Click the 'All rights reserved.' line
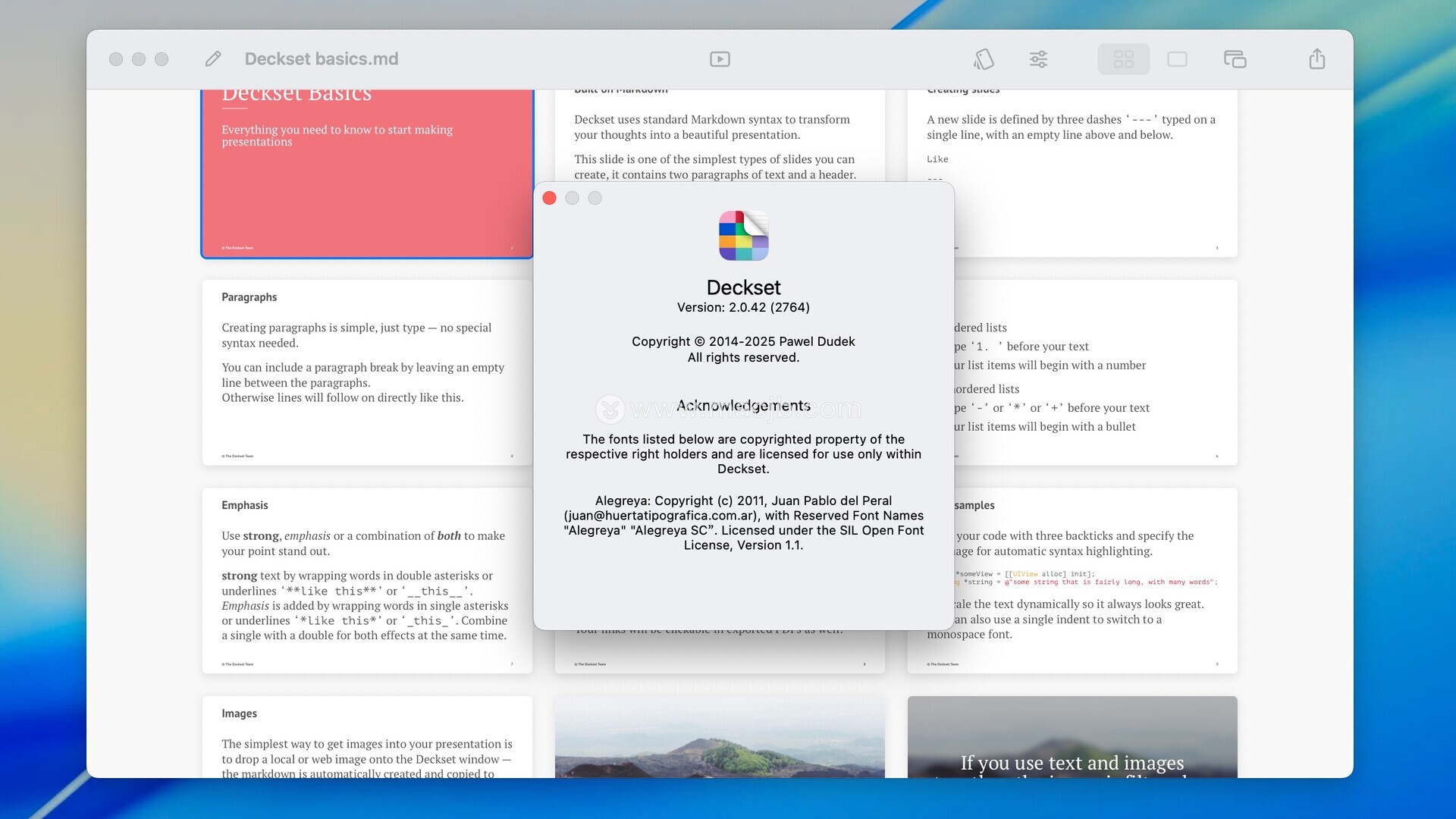 click(743, 358)
